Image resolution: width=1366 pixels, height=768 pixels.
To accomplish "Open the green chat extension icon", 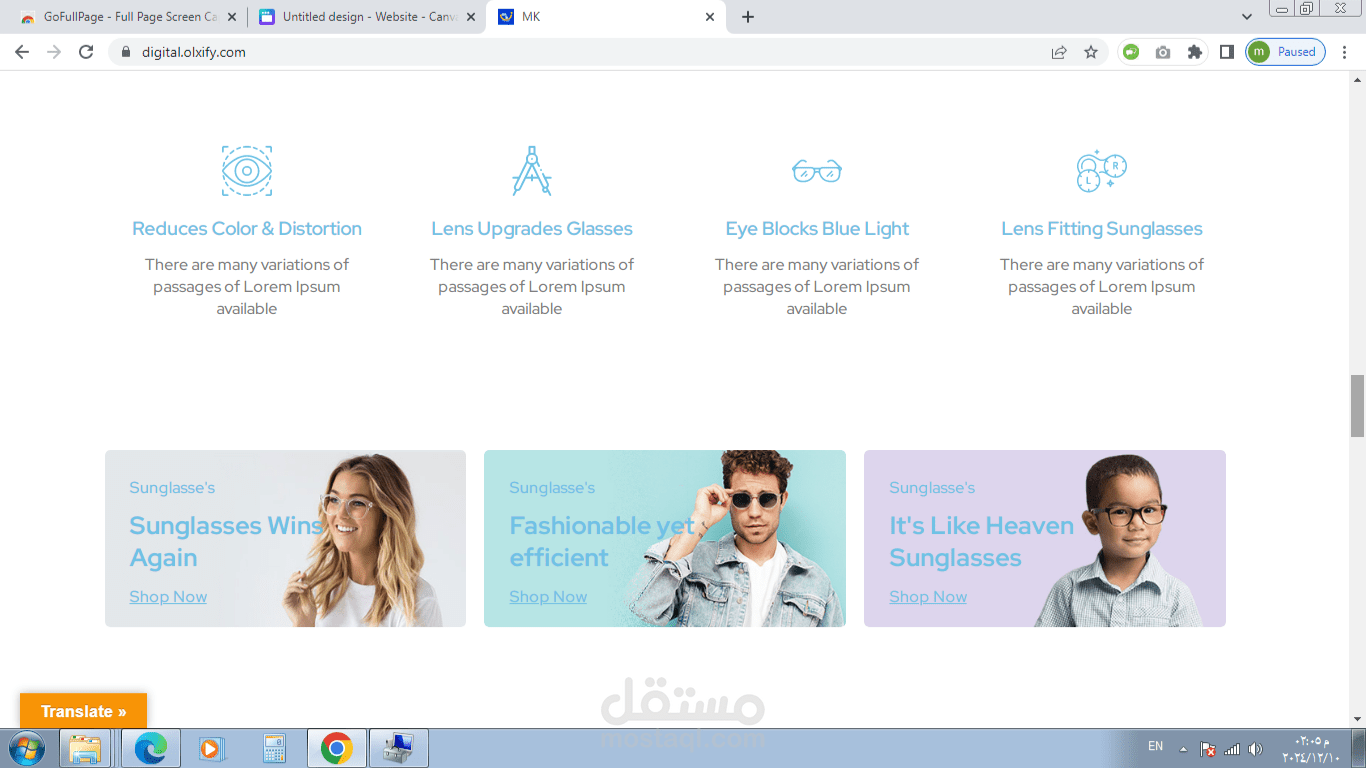I will [x=1131, y=52].
